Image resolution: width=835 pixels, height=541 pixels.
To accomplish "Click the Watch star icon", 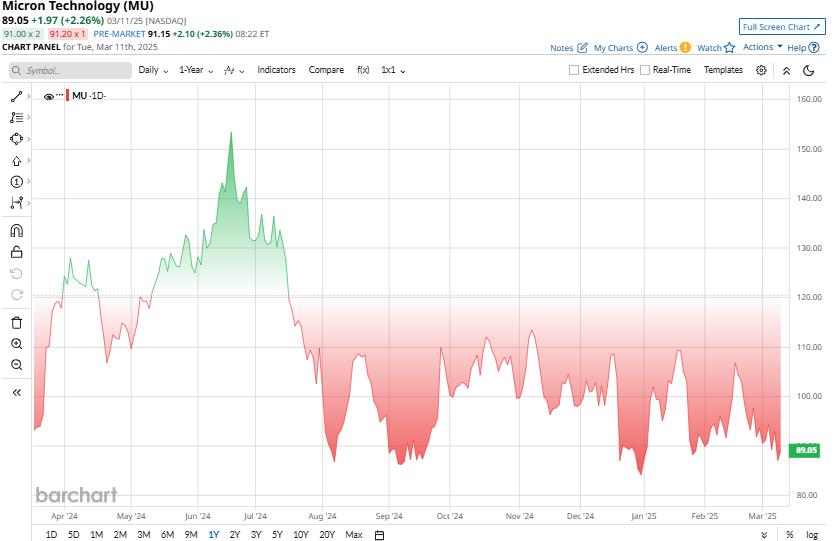I will (730, 47).
